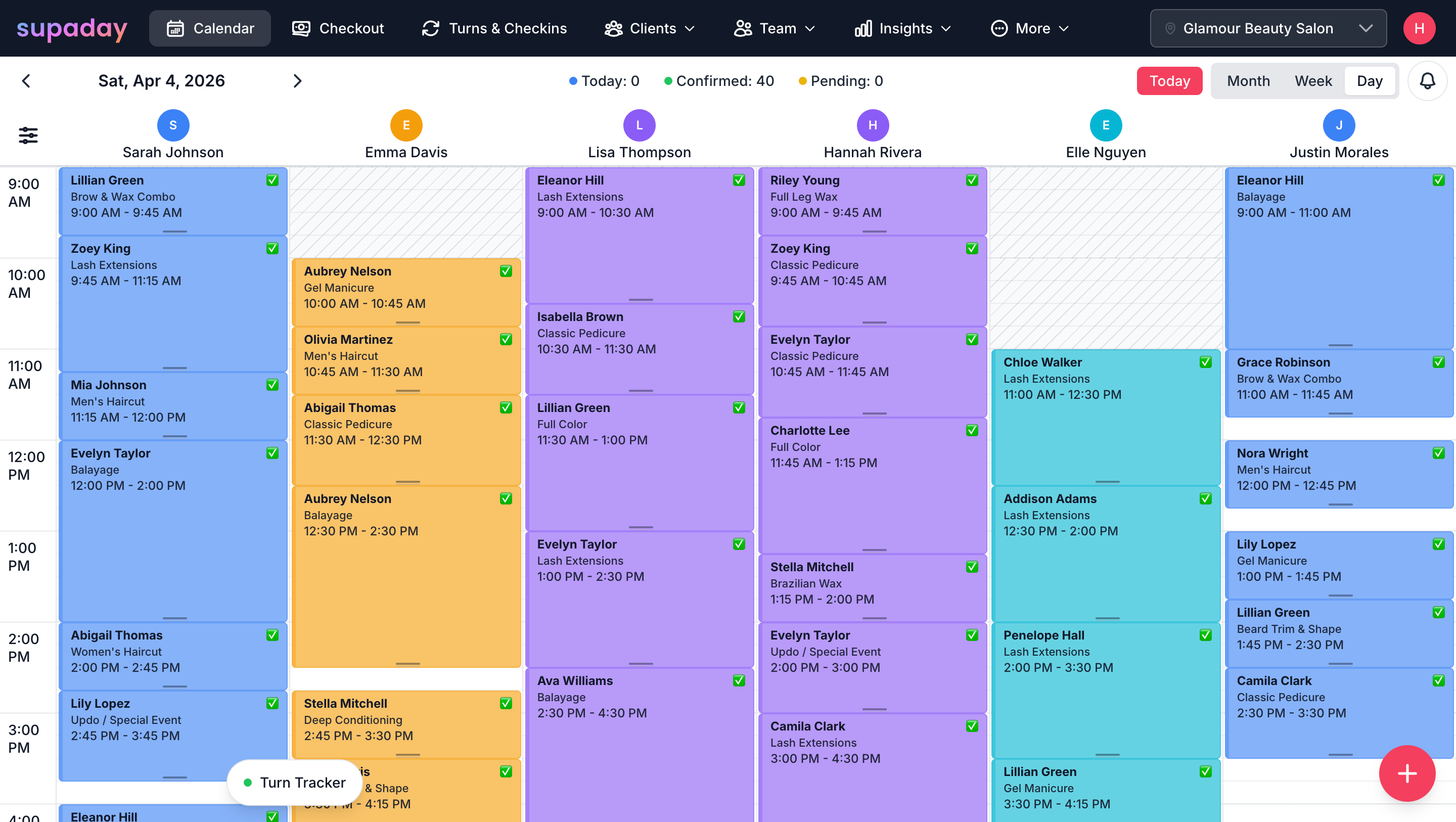Open the calendar filter settings icon
This screenshot has width=1456, height=822.
(28, 135)
